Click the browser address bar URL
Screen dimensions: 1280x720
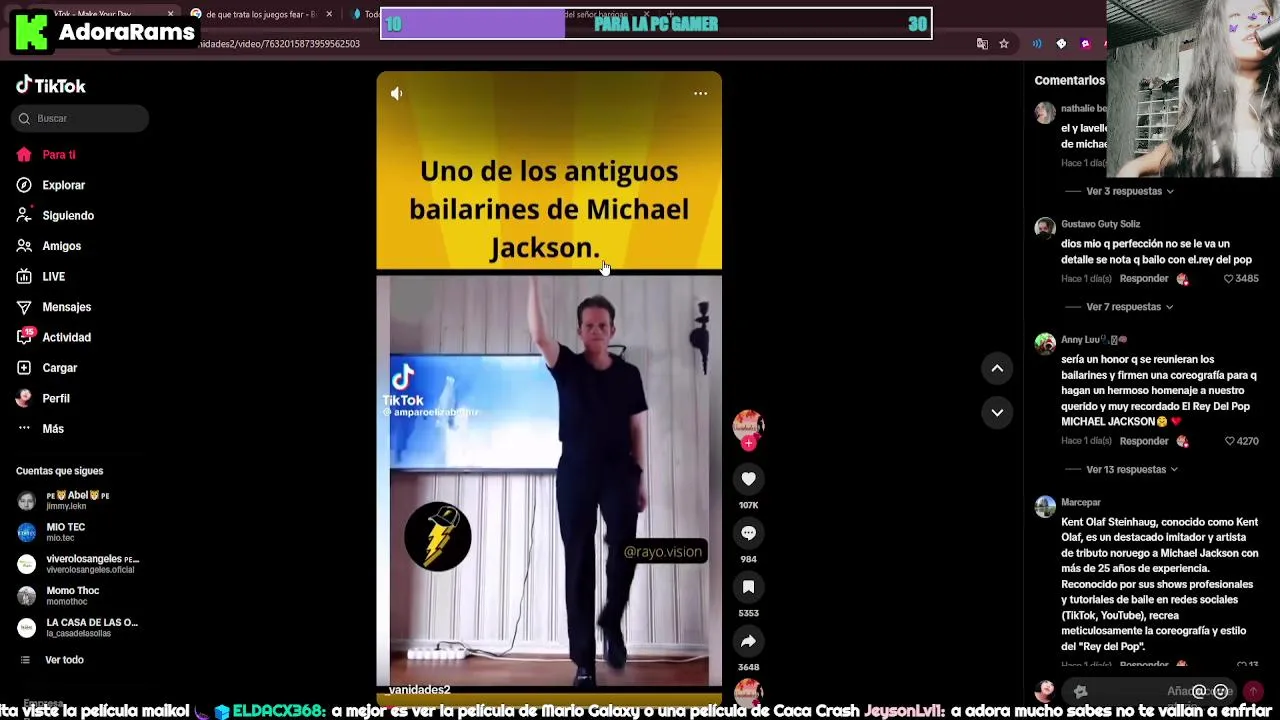click(280, 44)
